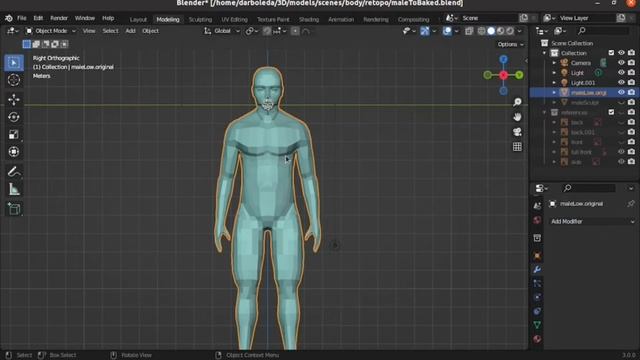Expand the Camera item in outliner
The image size is (640, 360).
554,63
